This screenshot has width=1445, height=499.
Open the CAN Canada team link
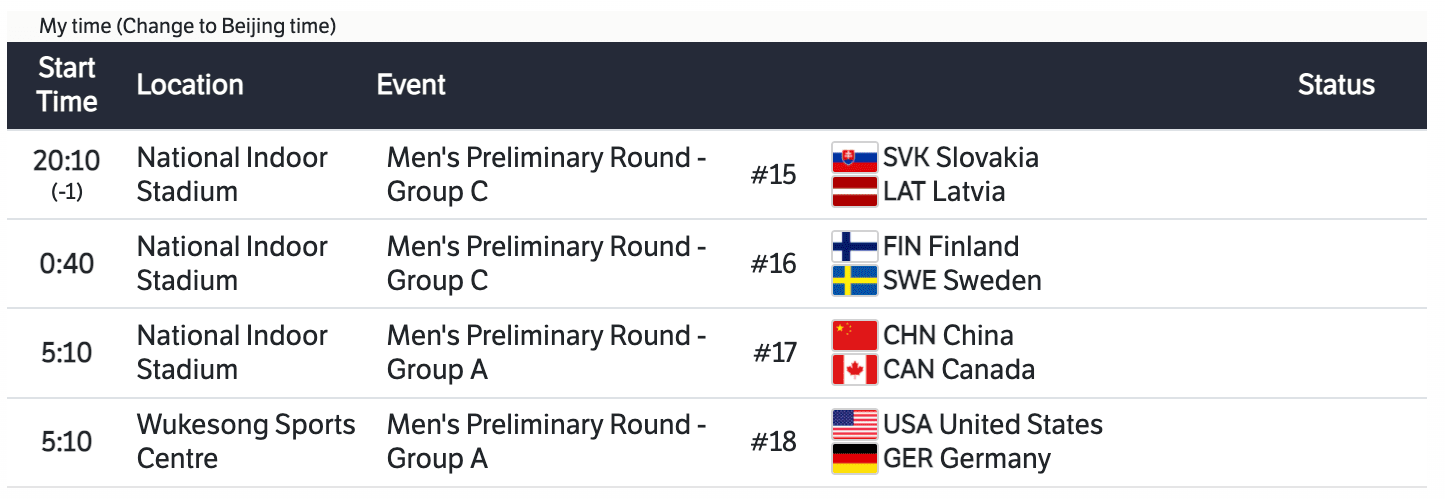[959, 370]
